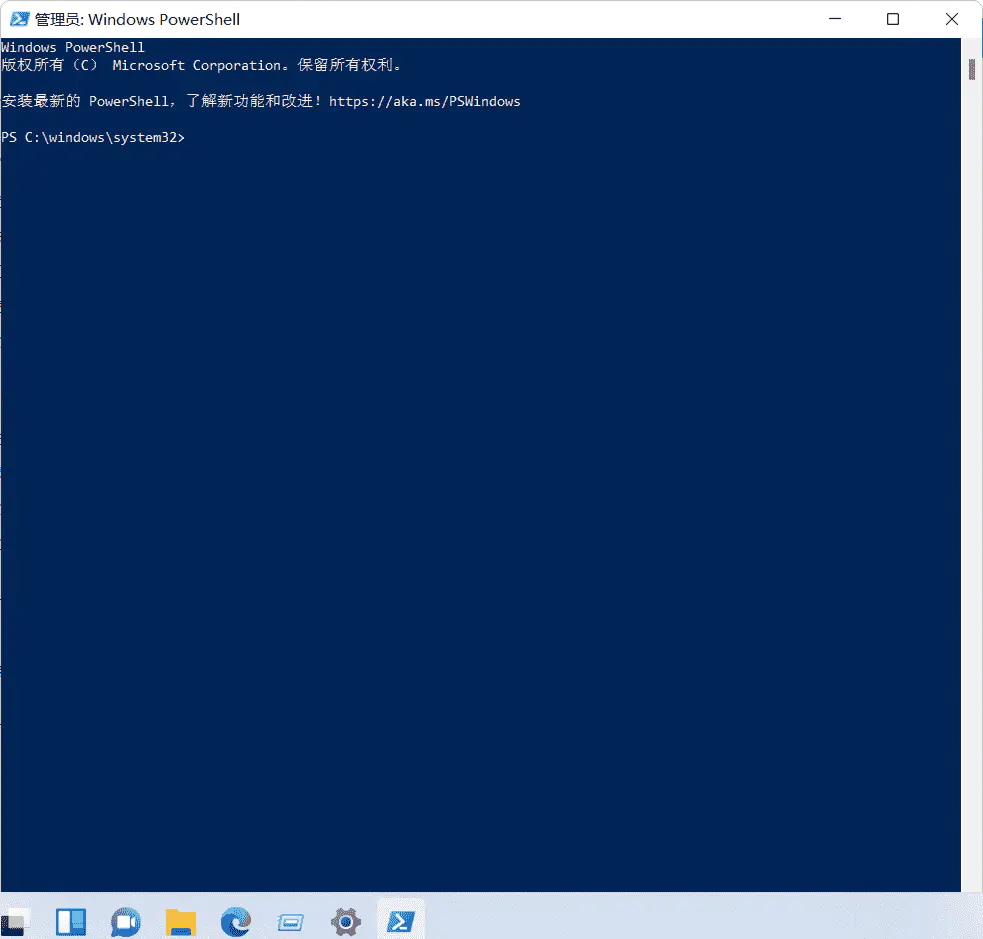Open the Widgets taskbar icon
Screen dimensions: 983x939
(x=71, y=921)
